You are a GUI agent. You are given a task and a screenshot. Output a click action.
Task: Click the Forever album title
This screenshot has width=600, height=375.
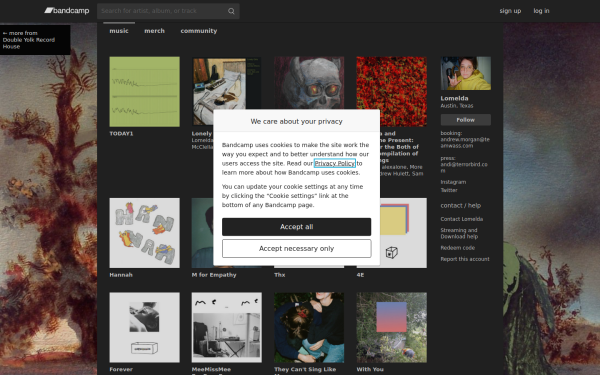tap(121, 369)
